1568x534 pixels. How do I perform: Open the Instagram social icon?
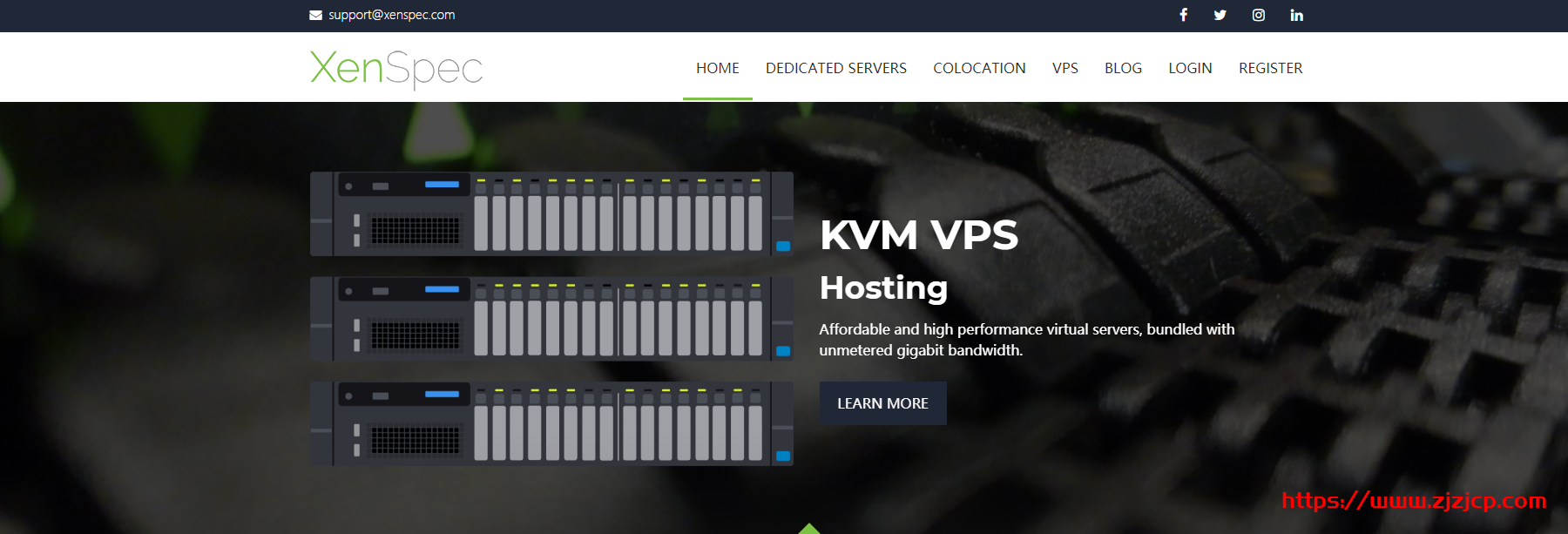pos(1258,15)
